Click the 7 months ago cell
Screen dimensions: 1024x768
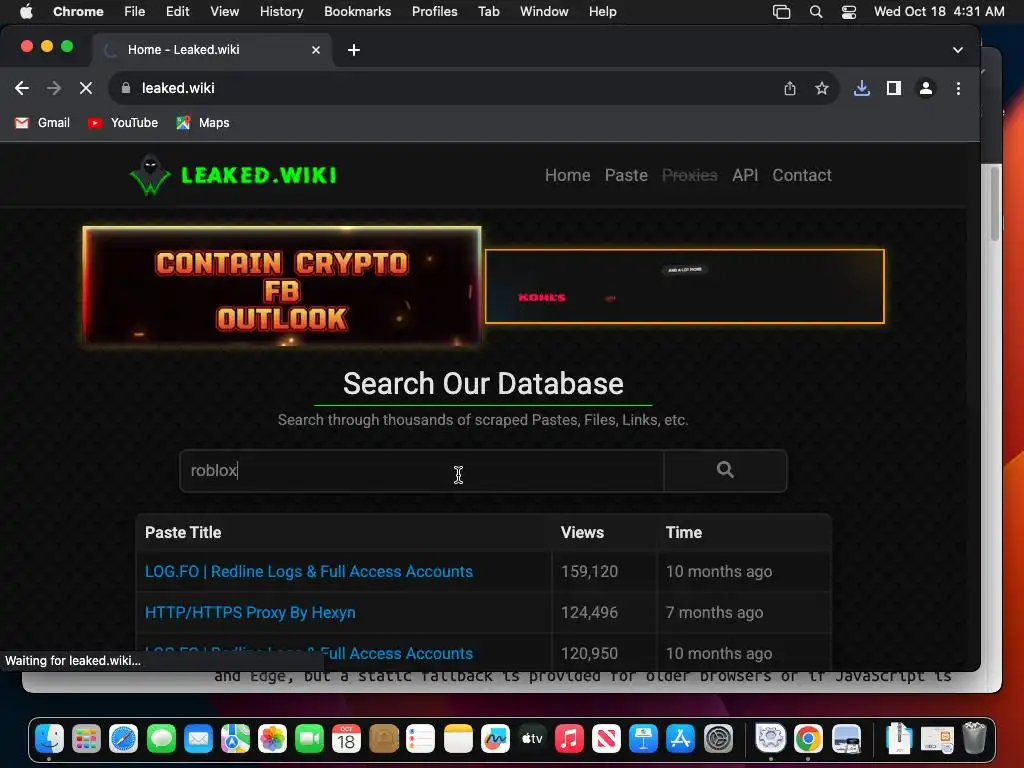[714, 613]
